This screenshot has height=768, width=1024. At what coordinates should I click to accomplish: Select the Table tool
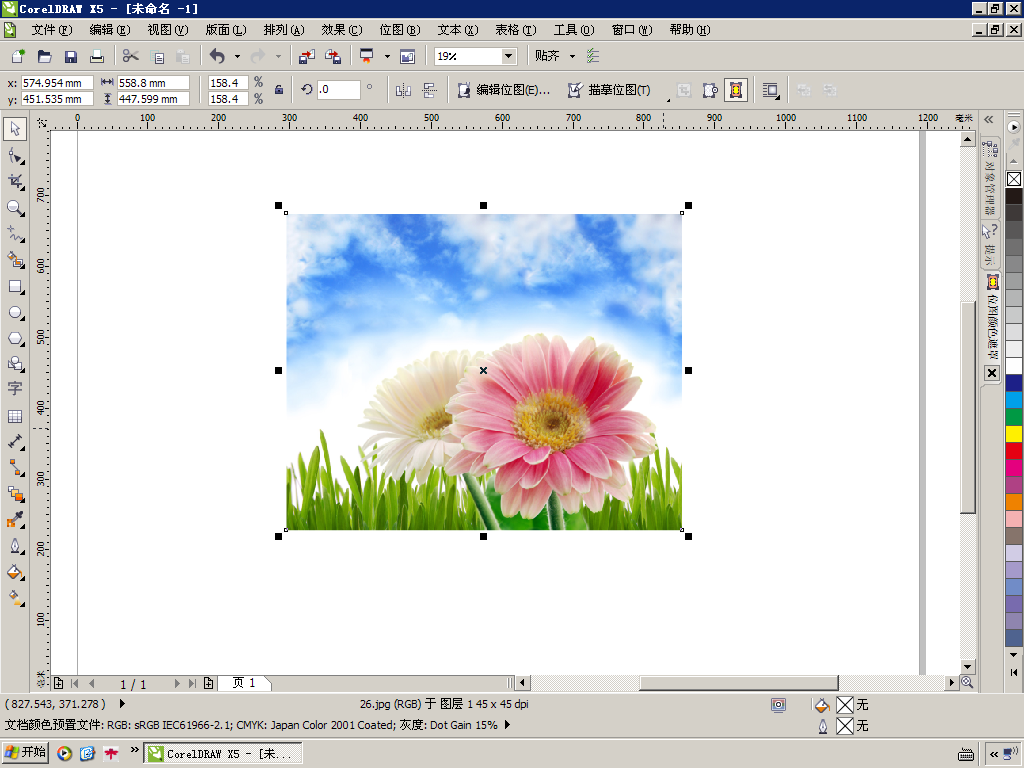click(15, 416)
